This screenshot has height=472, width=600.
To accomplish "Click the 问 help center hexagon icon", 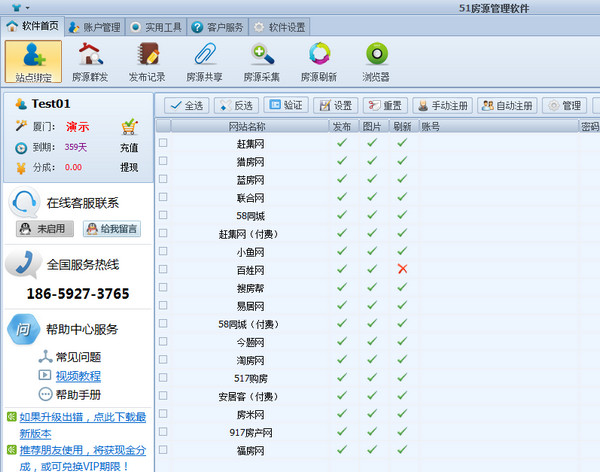I will pyautogui.click(x=23, y=329).
